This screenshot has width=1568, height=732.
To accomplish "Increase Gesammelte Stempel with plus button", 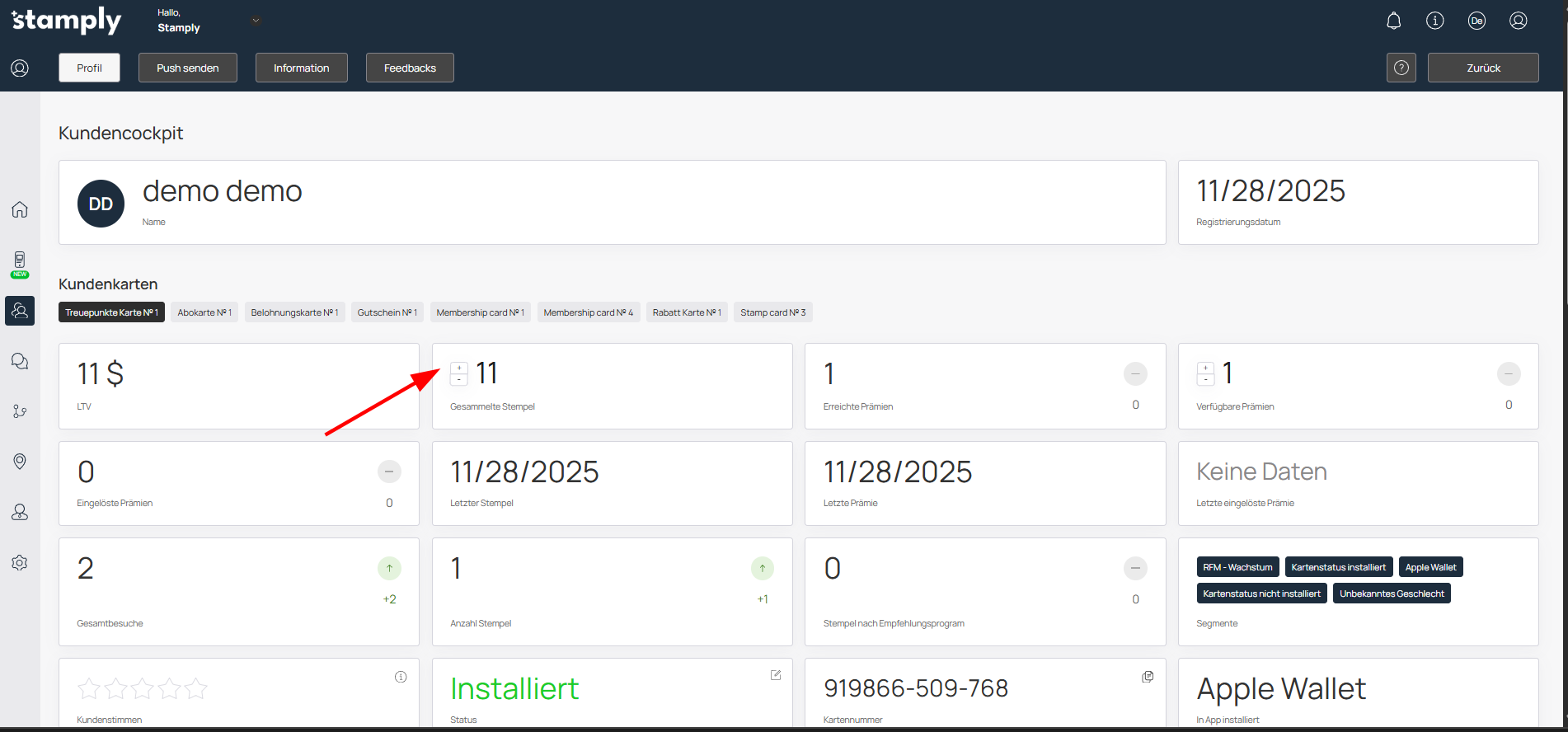I will [x=459, y=368].
